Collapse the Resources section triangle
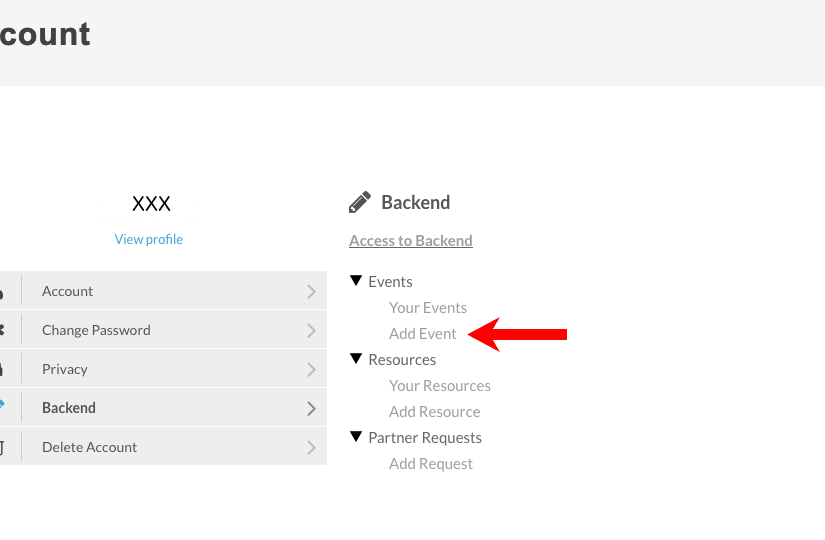Viewport: 825px width, 540px height. pos(356,359)
